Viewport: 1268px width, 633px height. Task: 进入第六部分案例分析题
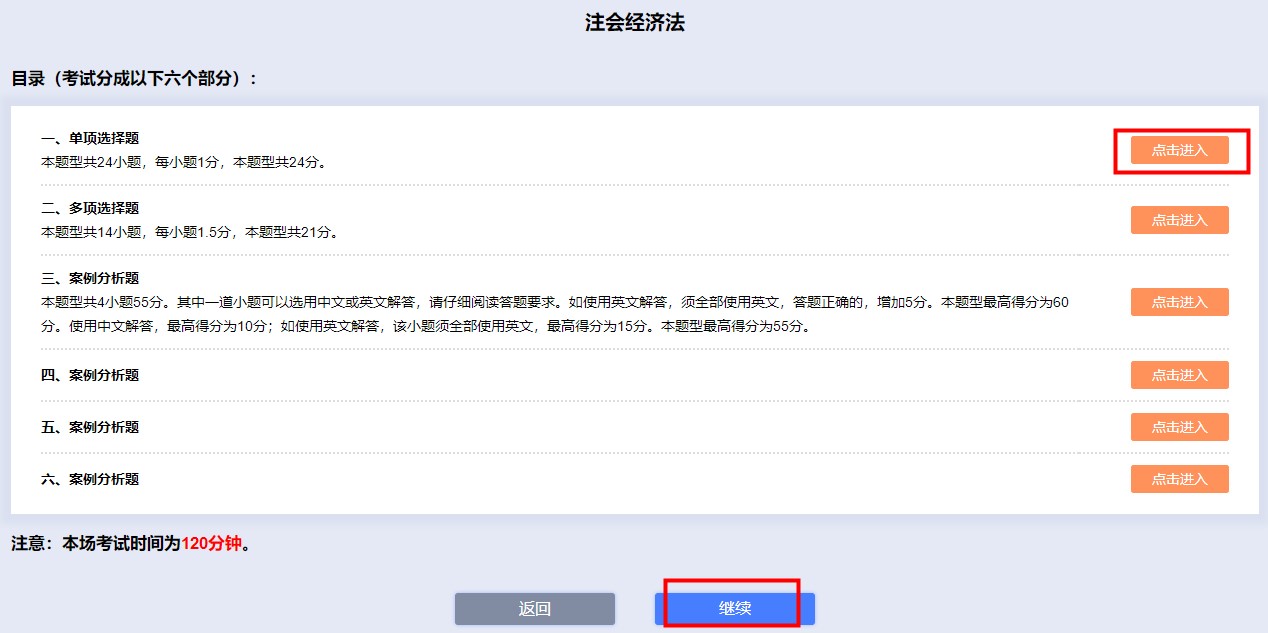pos(1180,478)
